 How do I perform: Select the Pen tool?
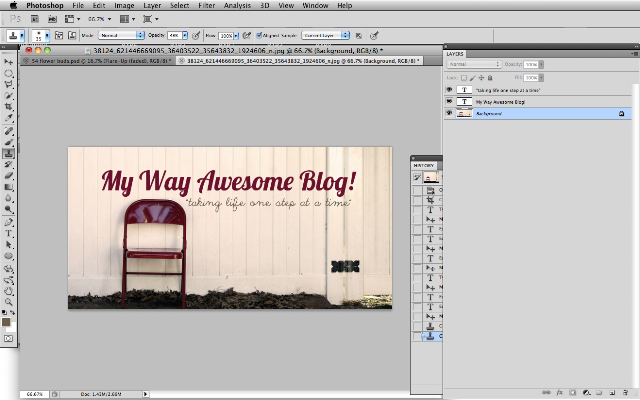pos(8,222)
